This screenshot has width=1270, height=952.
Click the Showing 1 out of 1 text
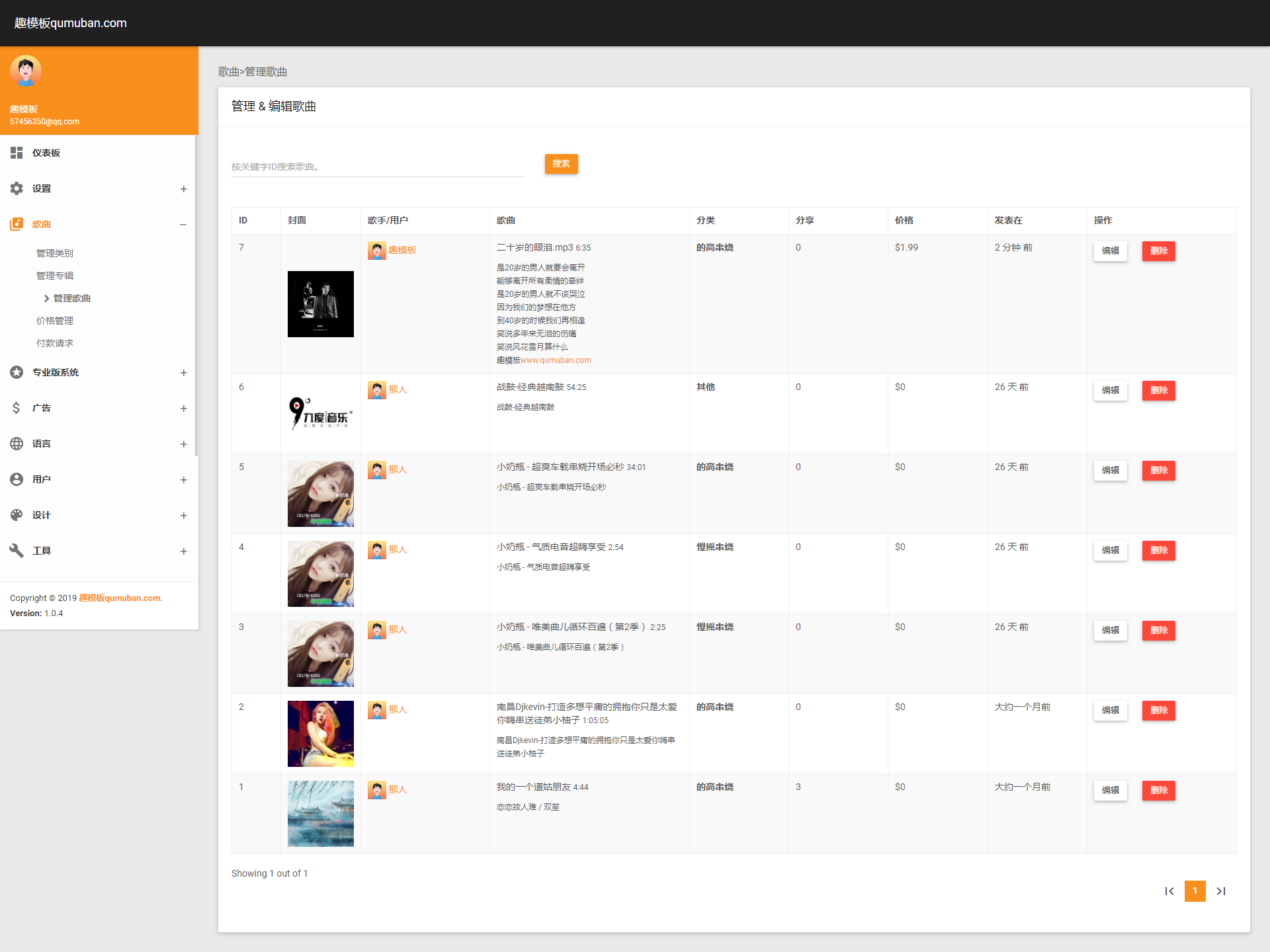tap(269, 873)
